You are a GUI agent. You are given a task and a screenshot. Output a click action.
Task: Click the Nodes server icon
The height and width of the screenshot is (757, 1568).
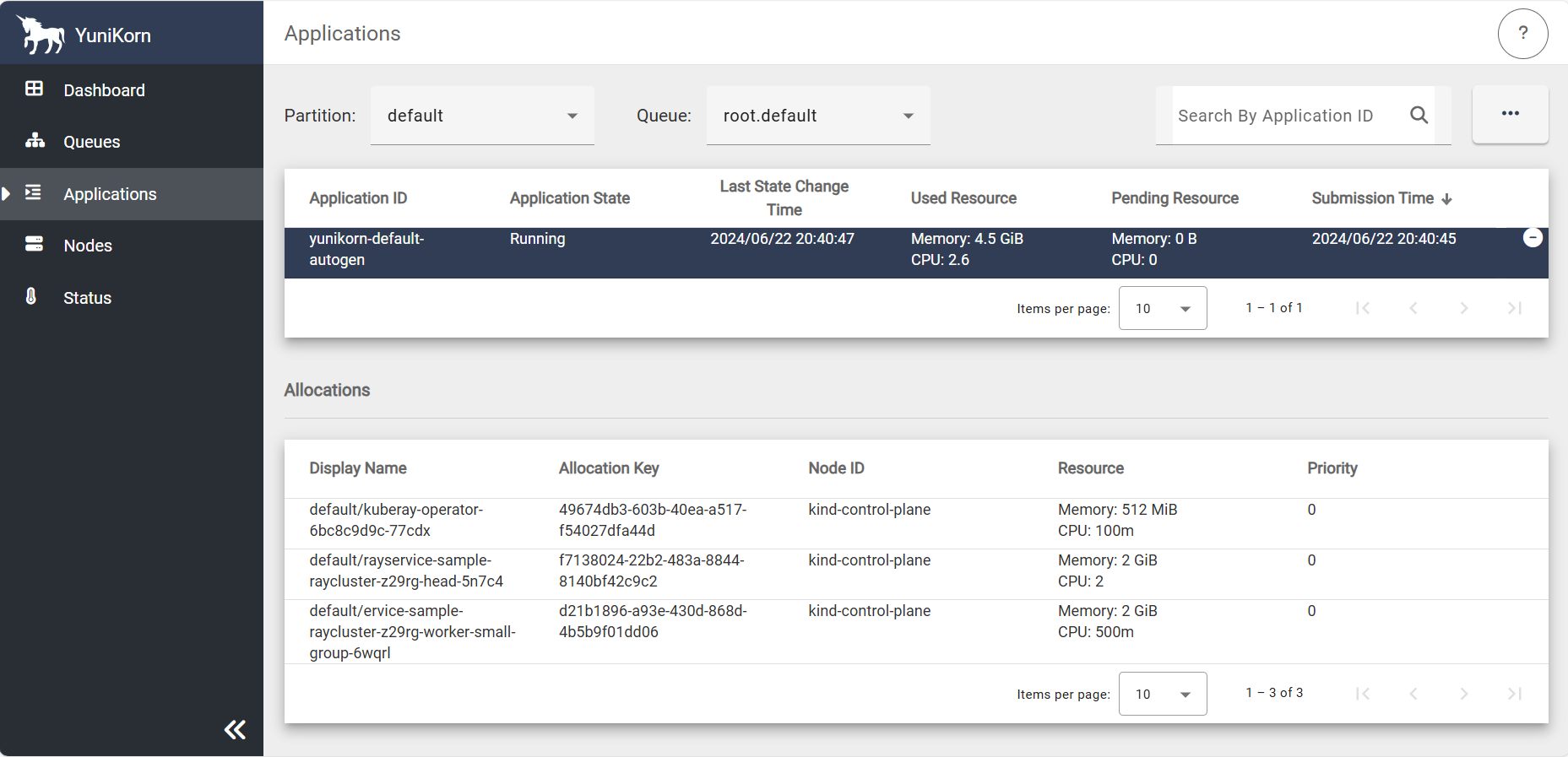[x=34, y=245]
